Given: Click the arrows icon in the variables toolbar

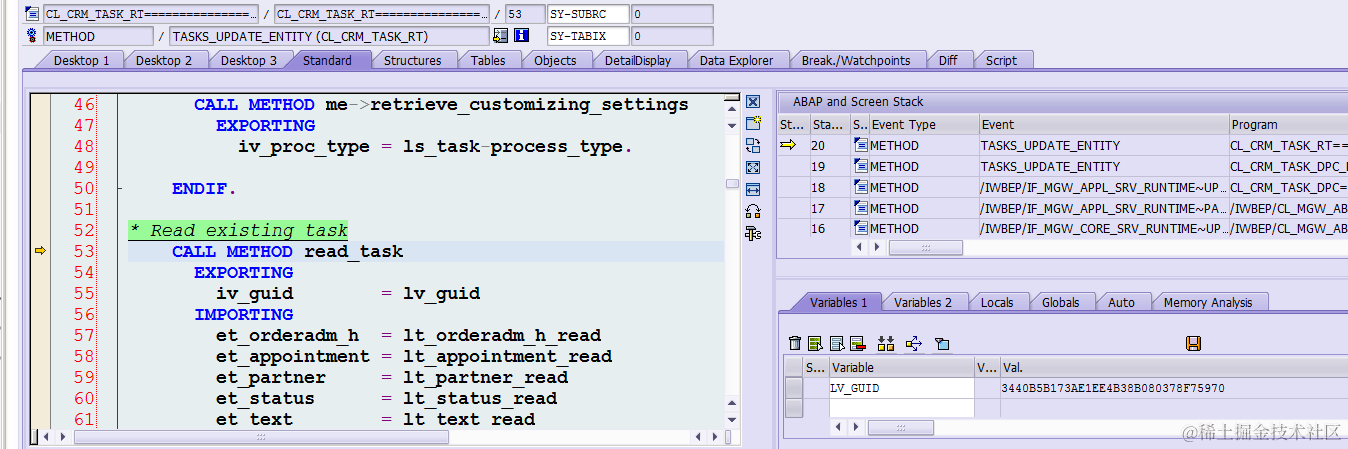Looking at the screenshot, I should pos(913,343).
